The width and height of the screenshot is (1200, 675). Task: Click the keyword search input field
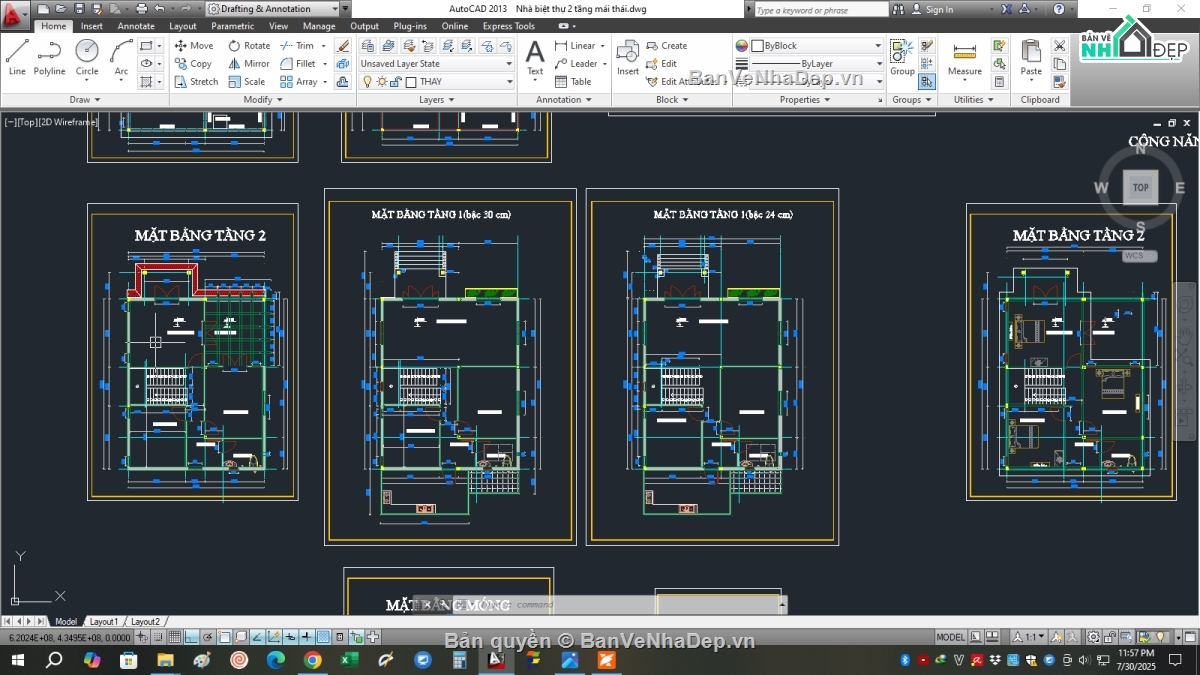[820, 10]
